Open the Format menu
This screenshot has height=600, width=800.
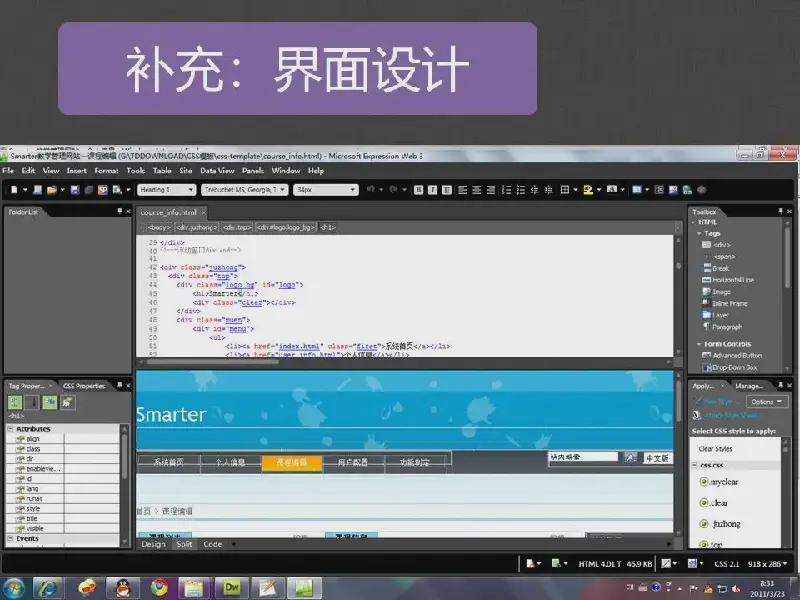[x=106, y=170]
